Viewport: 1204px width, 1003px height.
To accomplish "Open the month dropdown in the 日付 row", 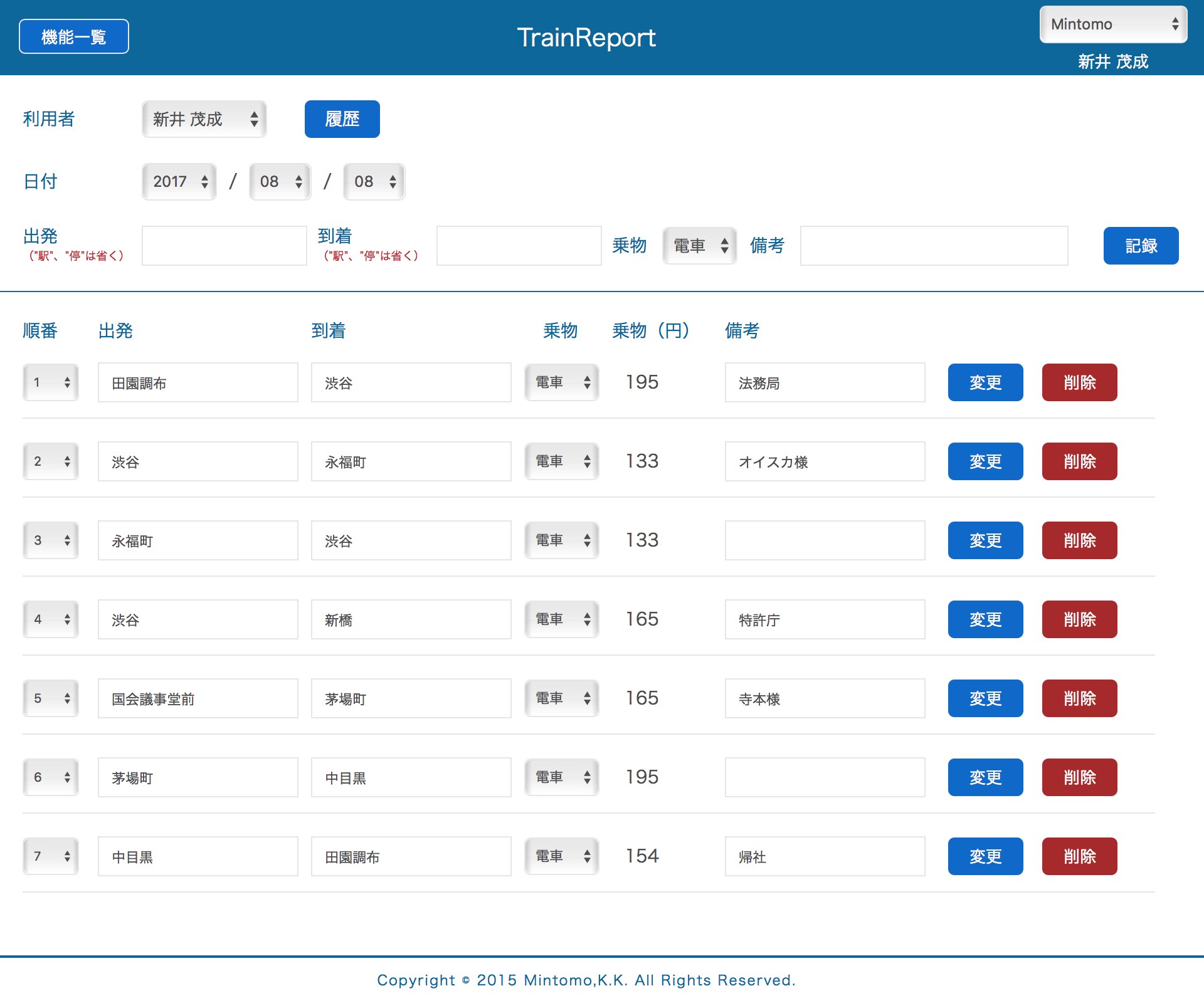I will (280, 181).
